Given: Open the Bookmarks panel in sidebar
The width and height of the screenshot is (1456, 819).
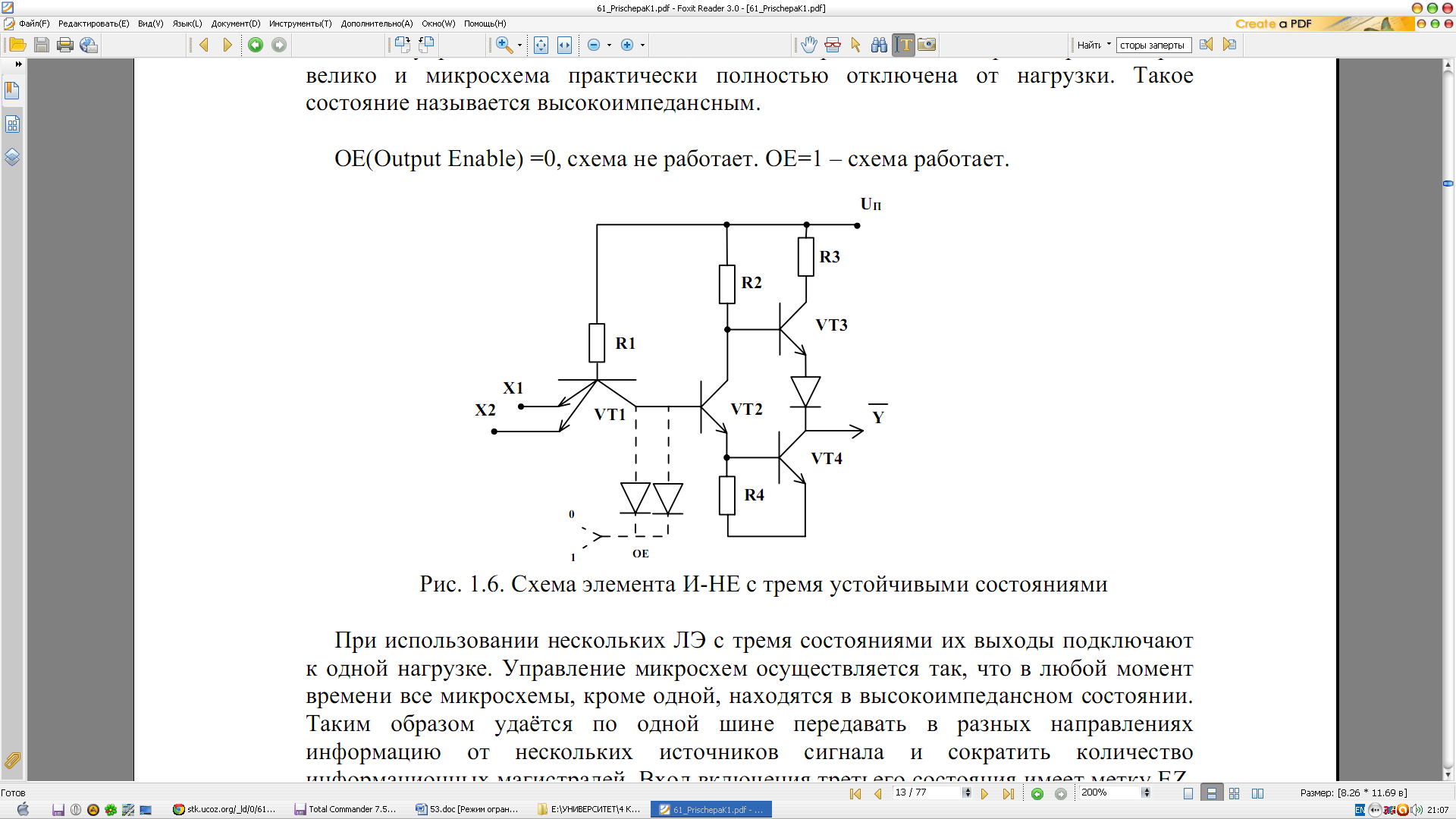Looking at the screenshot, I should click(12, 90).
